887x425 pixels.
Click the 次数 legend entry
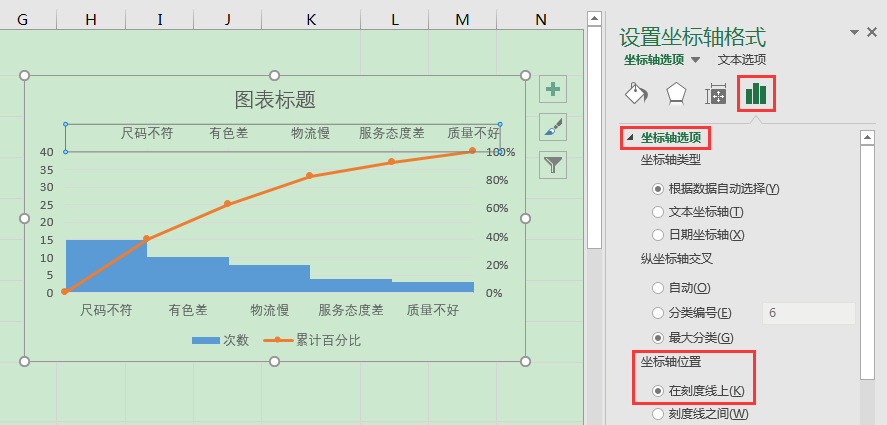[x=221, y=340]
